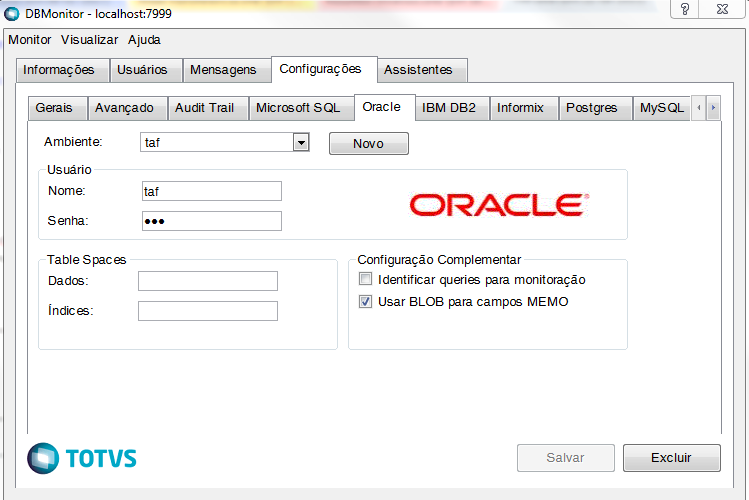Open the Visualizar menu
This screenshot has width=749, height=500.
point(89,40)
